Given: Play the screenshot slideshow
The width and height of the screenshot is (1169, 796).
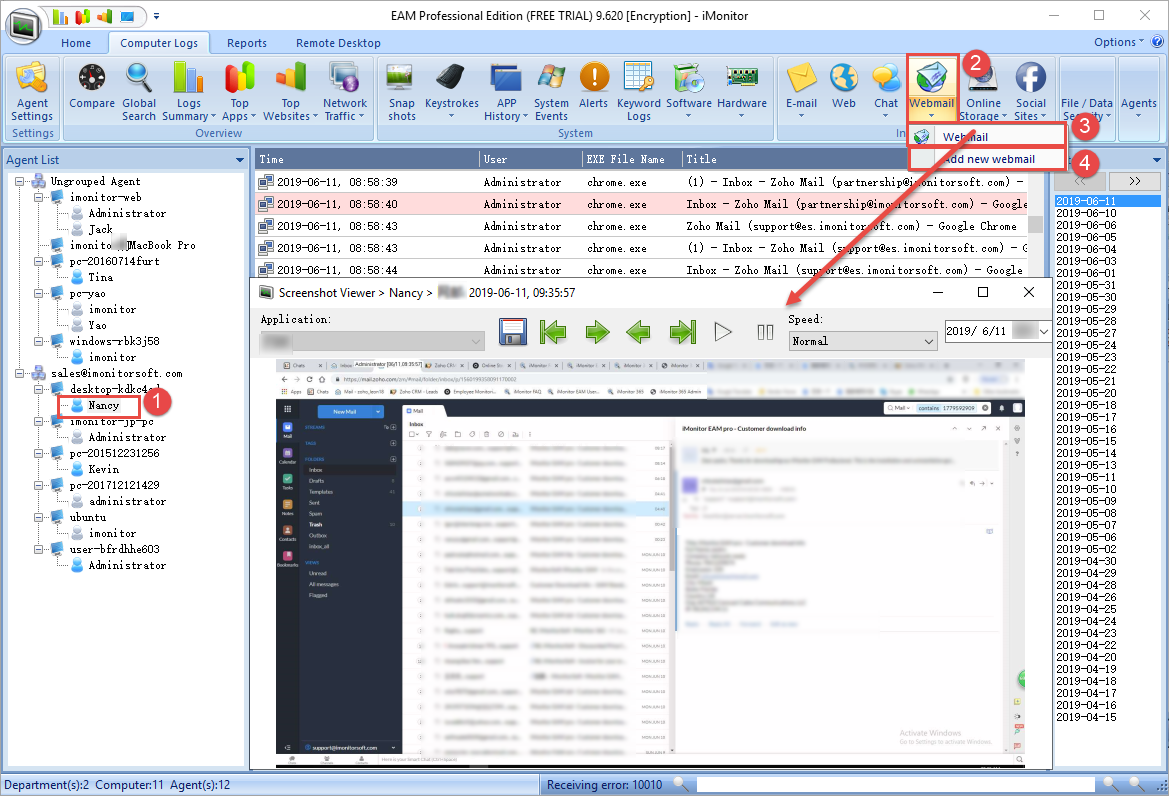Looking at the screenshot, I should 722,332.
